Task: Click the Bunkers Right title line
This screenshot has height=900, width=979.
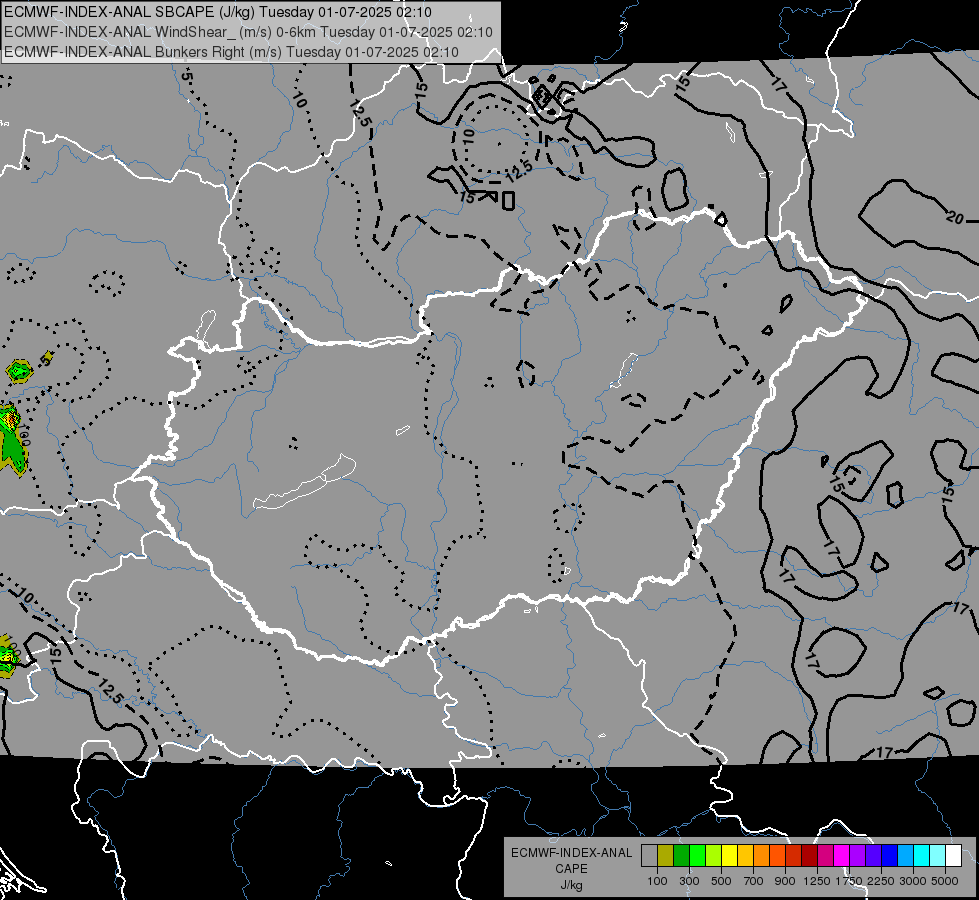Action: [232, 52]
